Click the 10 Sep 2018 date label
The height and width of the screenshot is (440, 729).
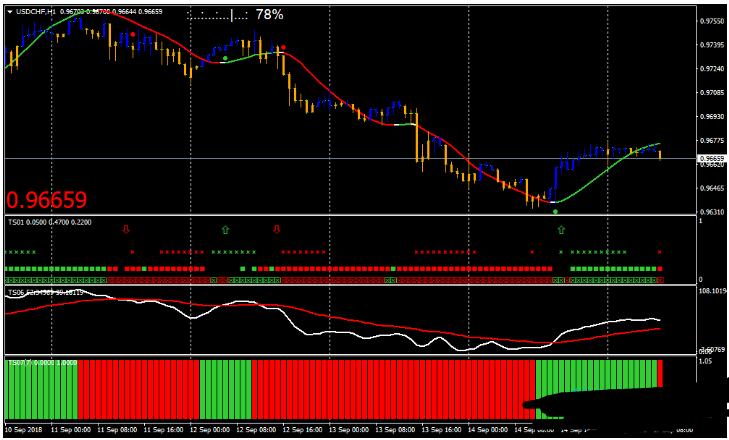pyautogui.click(x=23, y=429)
